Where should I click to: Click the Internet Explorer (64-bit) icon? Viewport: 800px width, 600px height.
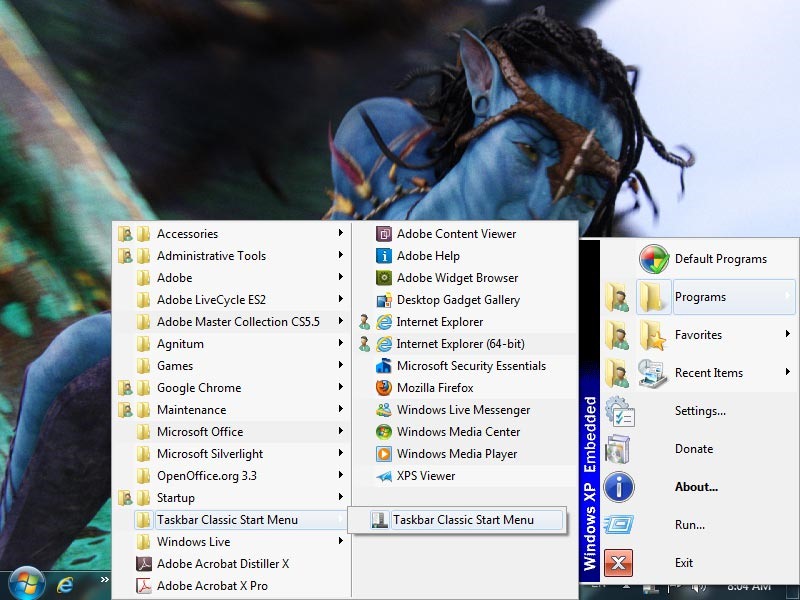[384, 344]
